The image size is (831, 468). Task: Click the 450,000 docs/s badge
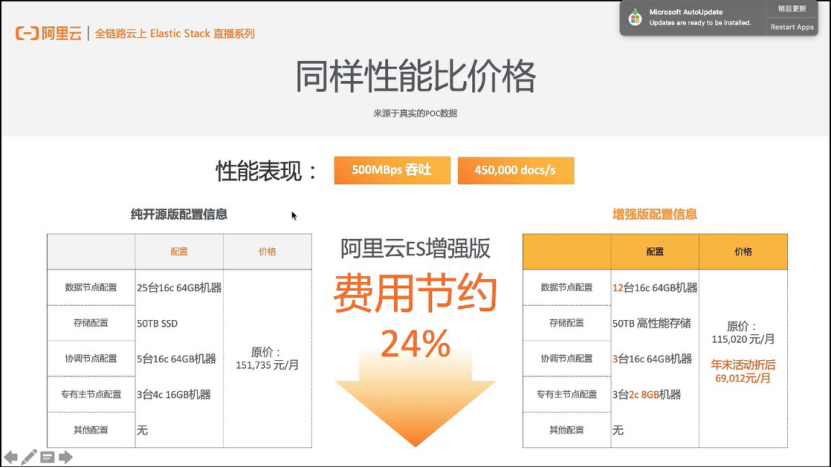point(516,170)
